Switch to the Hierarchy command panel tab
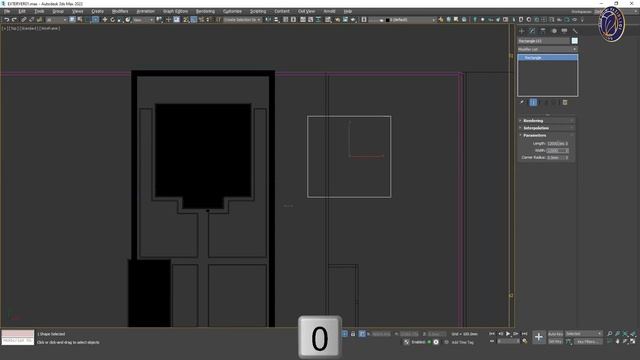The height and width of the screenshot is (360, 640). pyautogui.click(x=543, y=31)
